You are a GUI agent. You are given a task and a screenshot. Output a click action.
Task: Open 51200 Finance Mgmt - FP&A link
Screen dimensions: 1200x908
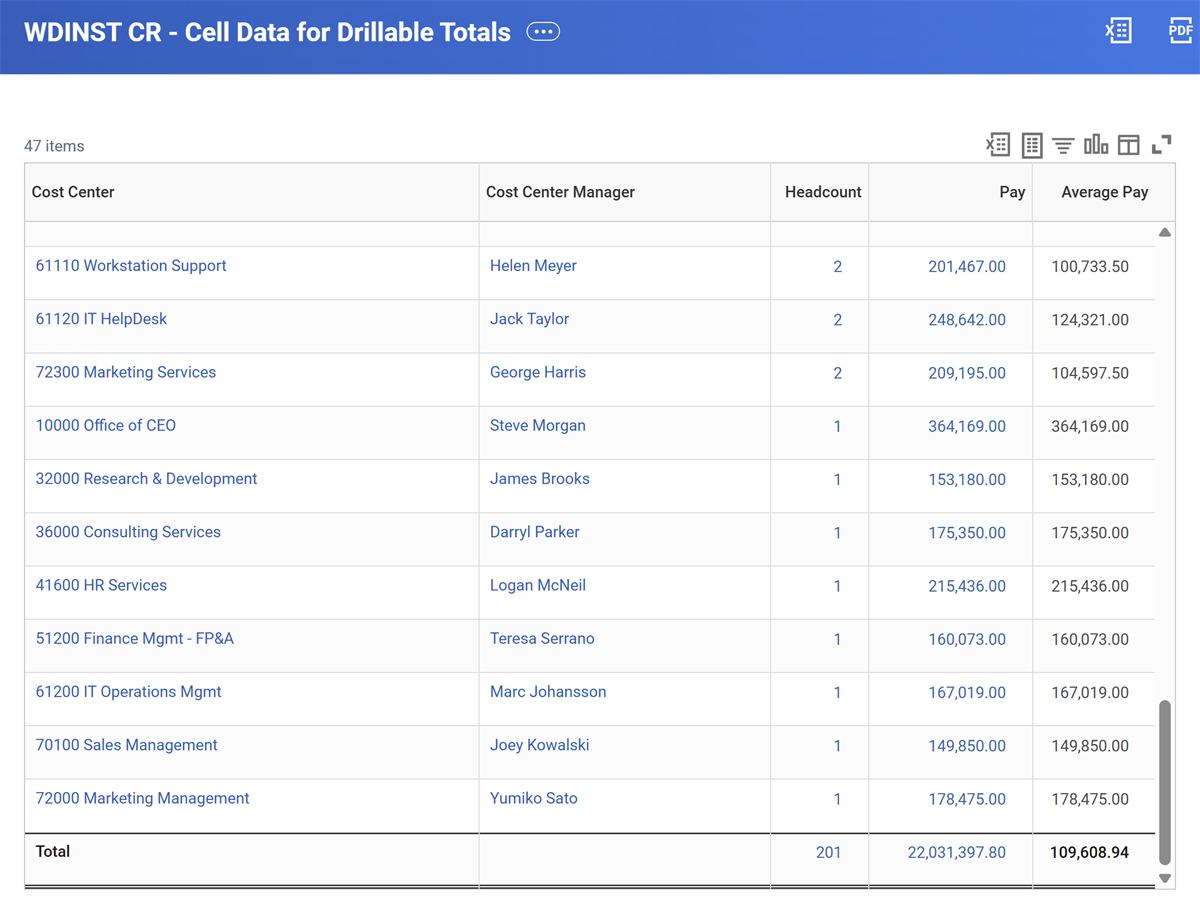click(x=135, y=638)
